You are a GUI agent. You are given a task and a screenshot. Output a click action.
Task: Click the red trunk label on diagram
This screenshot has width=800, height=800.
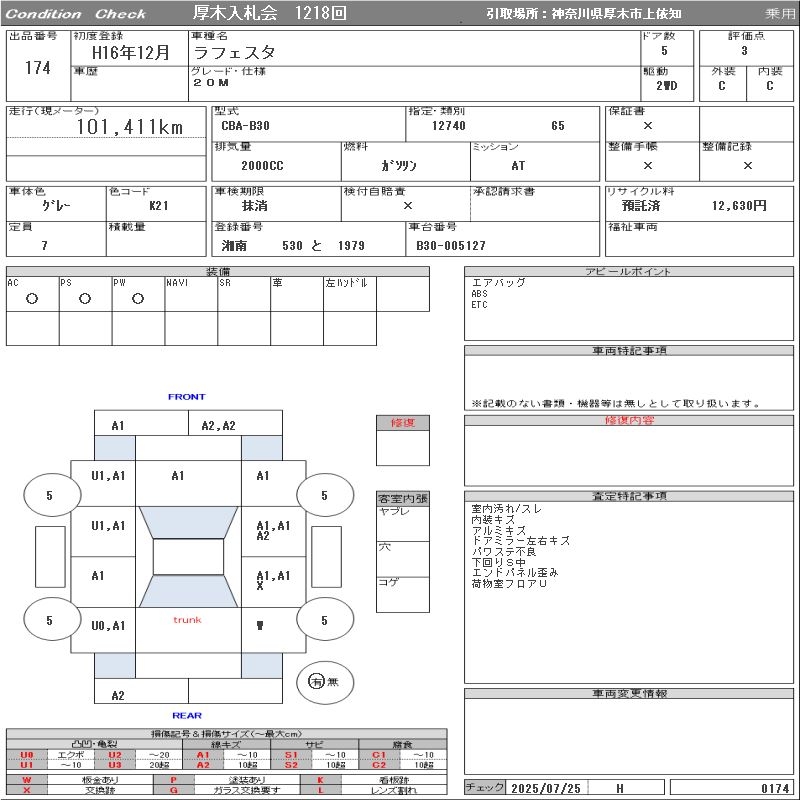(187, 620)
